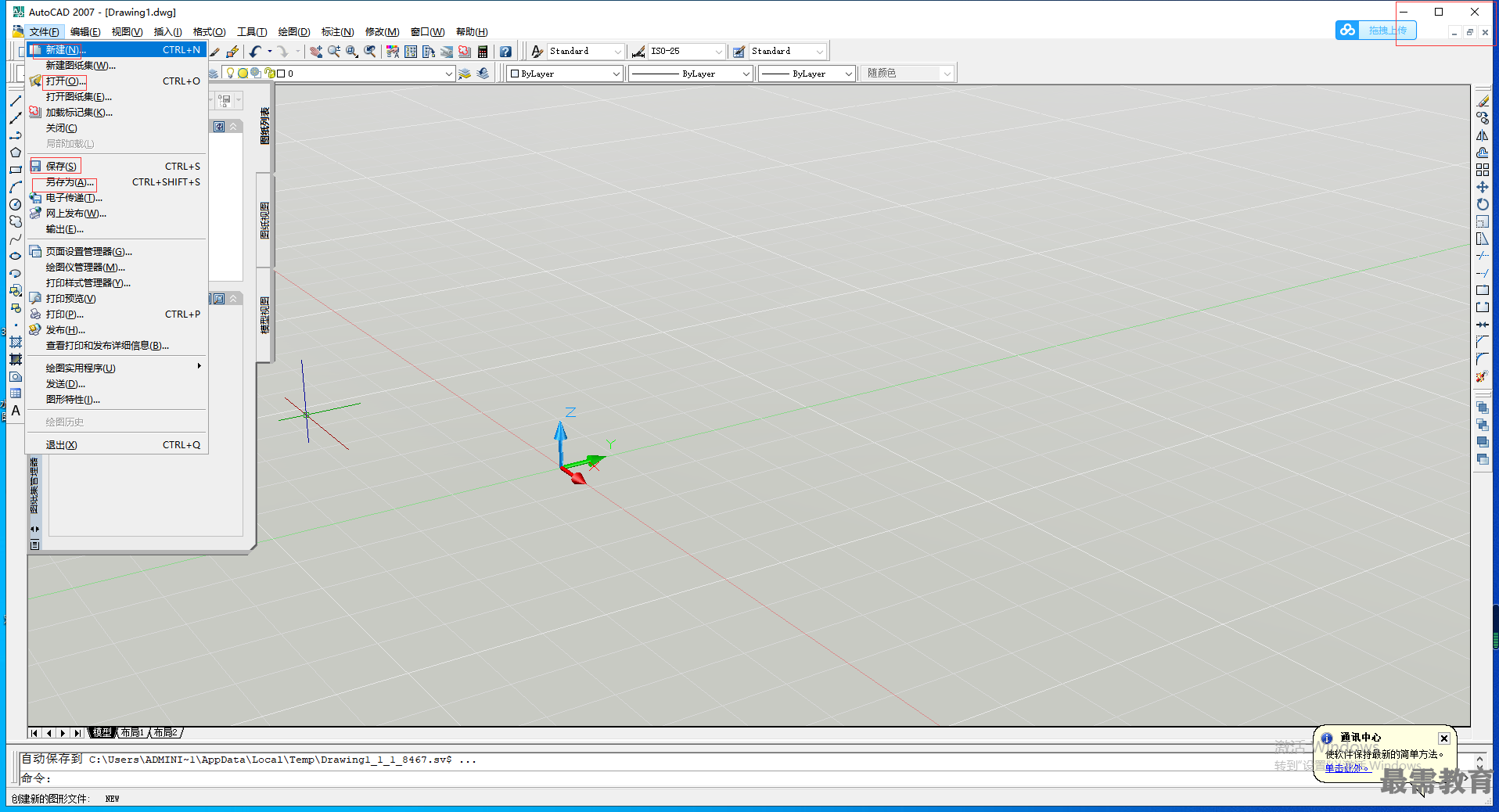Click the Help question mark icon
Image resolution: width=1499 pixels, height=812 pixels.
point(505,52)
